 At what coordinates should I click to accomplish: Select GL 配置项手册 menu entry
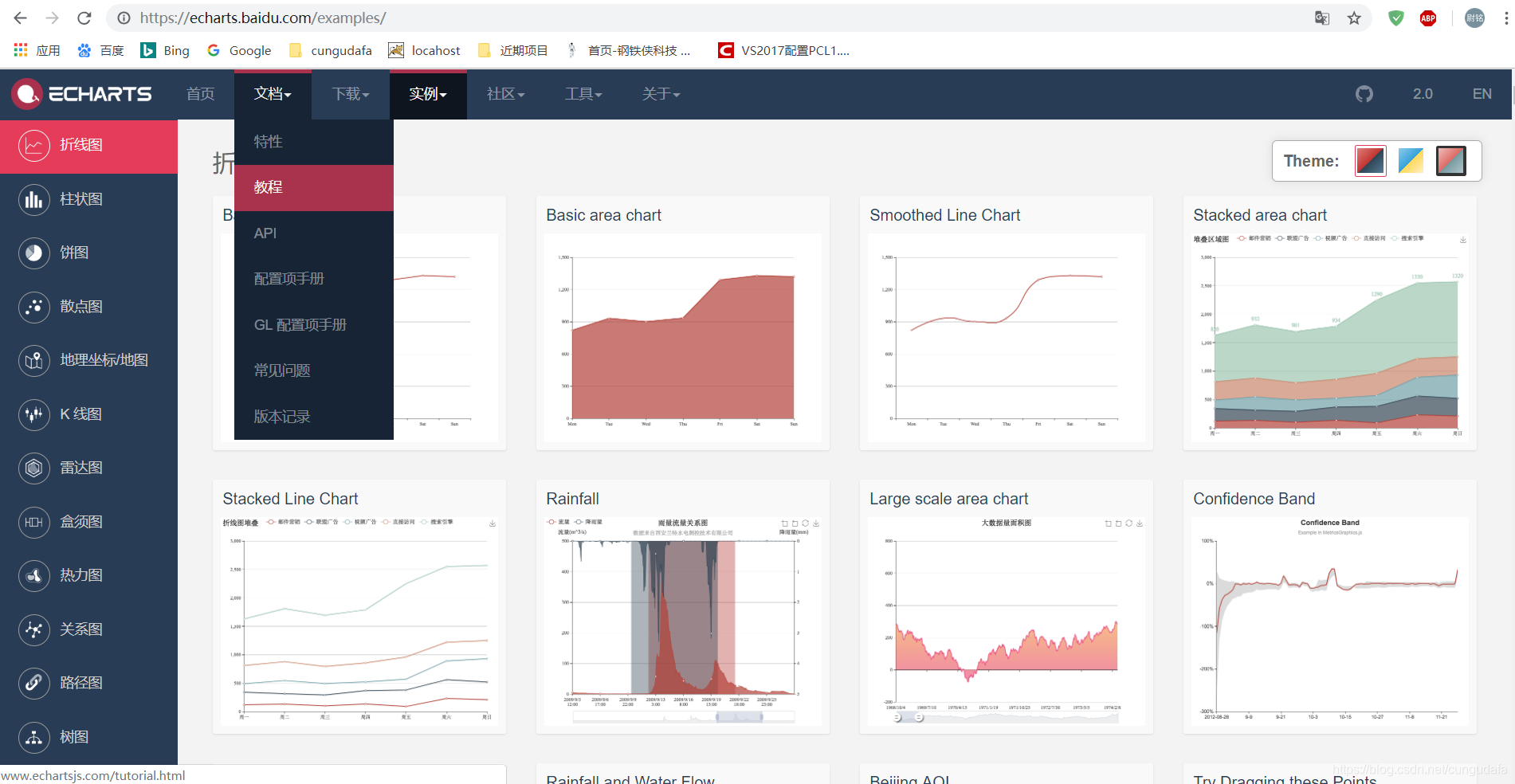314,325
